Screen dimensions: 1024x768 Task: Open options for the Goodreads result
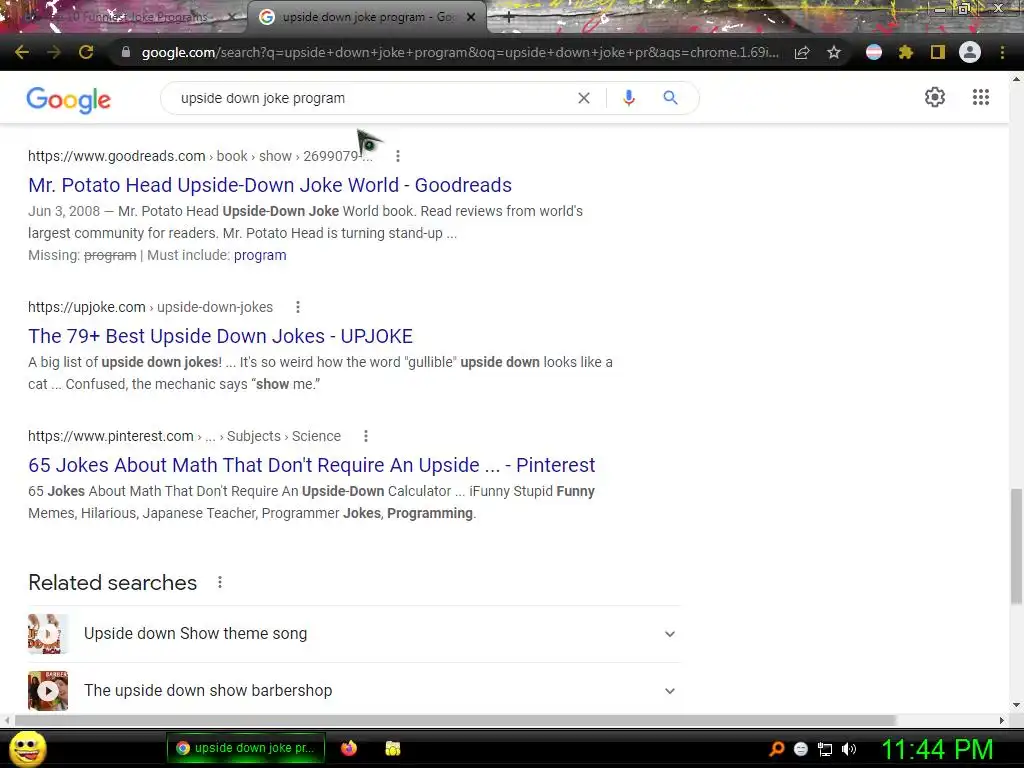[x=398, y=156]
